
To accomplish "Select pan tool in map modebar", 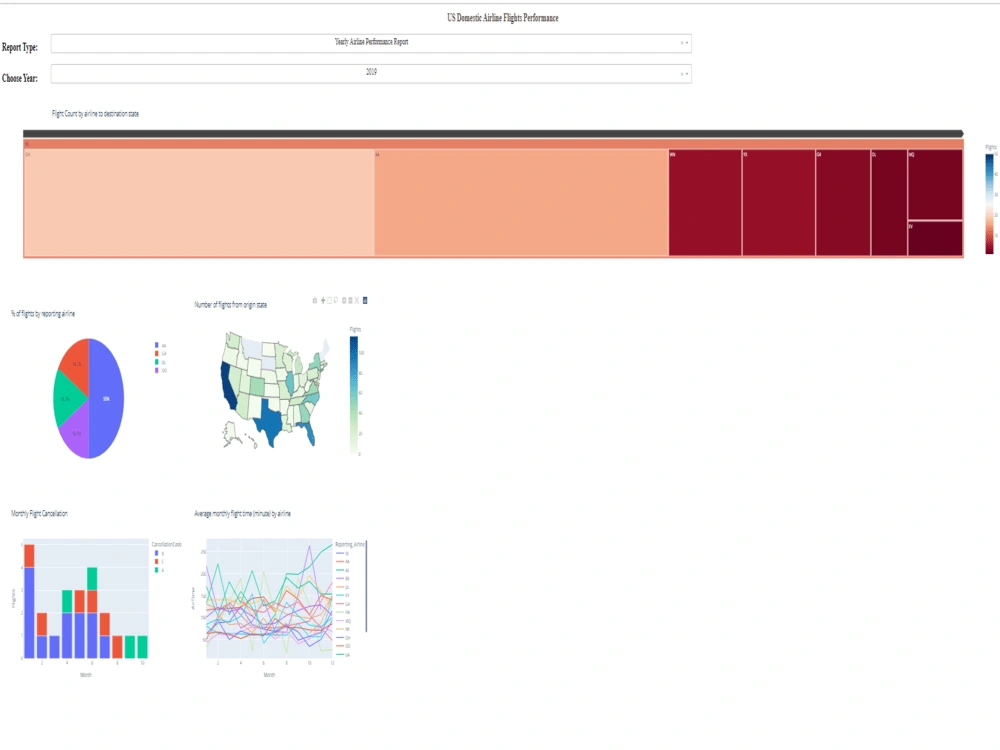I will [x=323, y=300].
